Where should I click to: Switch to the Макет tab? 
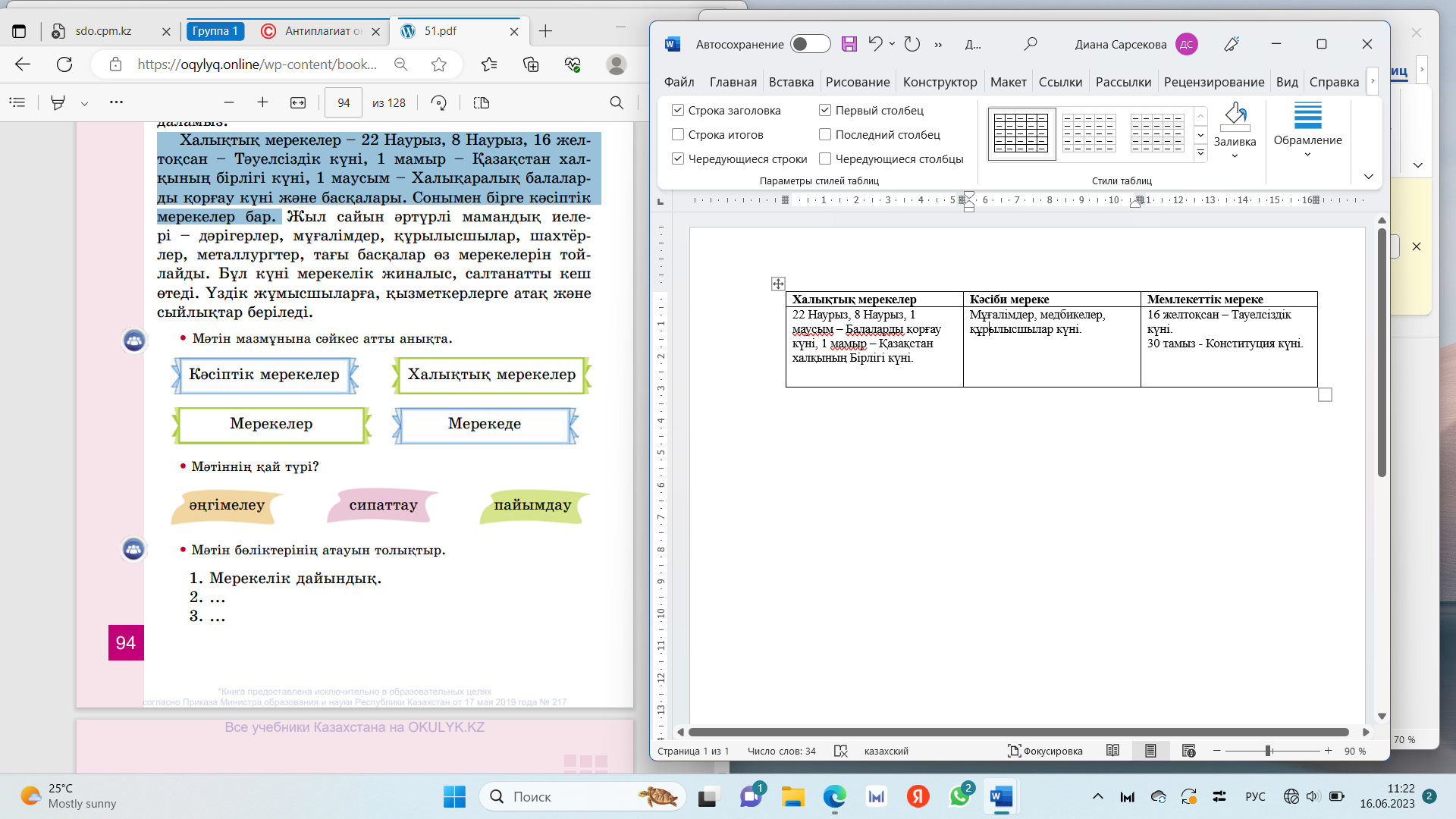coord(1008,82)
